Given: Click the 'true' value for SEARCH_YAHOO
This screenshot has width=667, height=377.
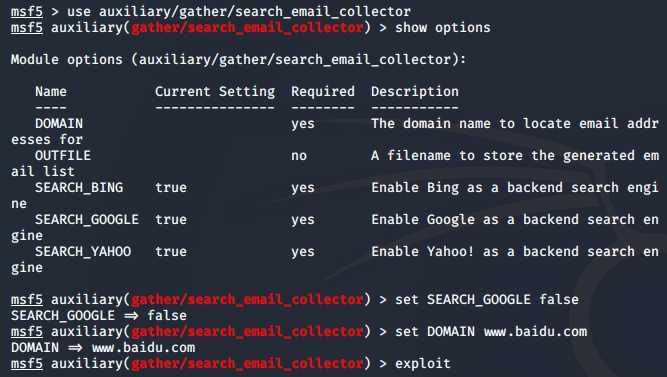Looking at the screenshot, I should coord(171,251).
